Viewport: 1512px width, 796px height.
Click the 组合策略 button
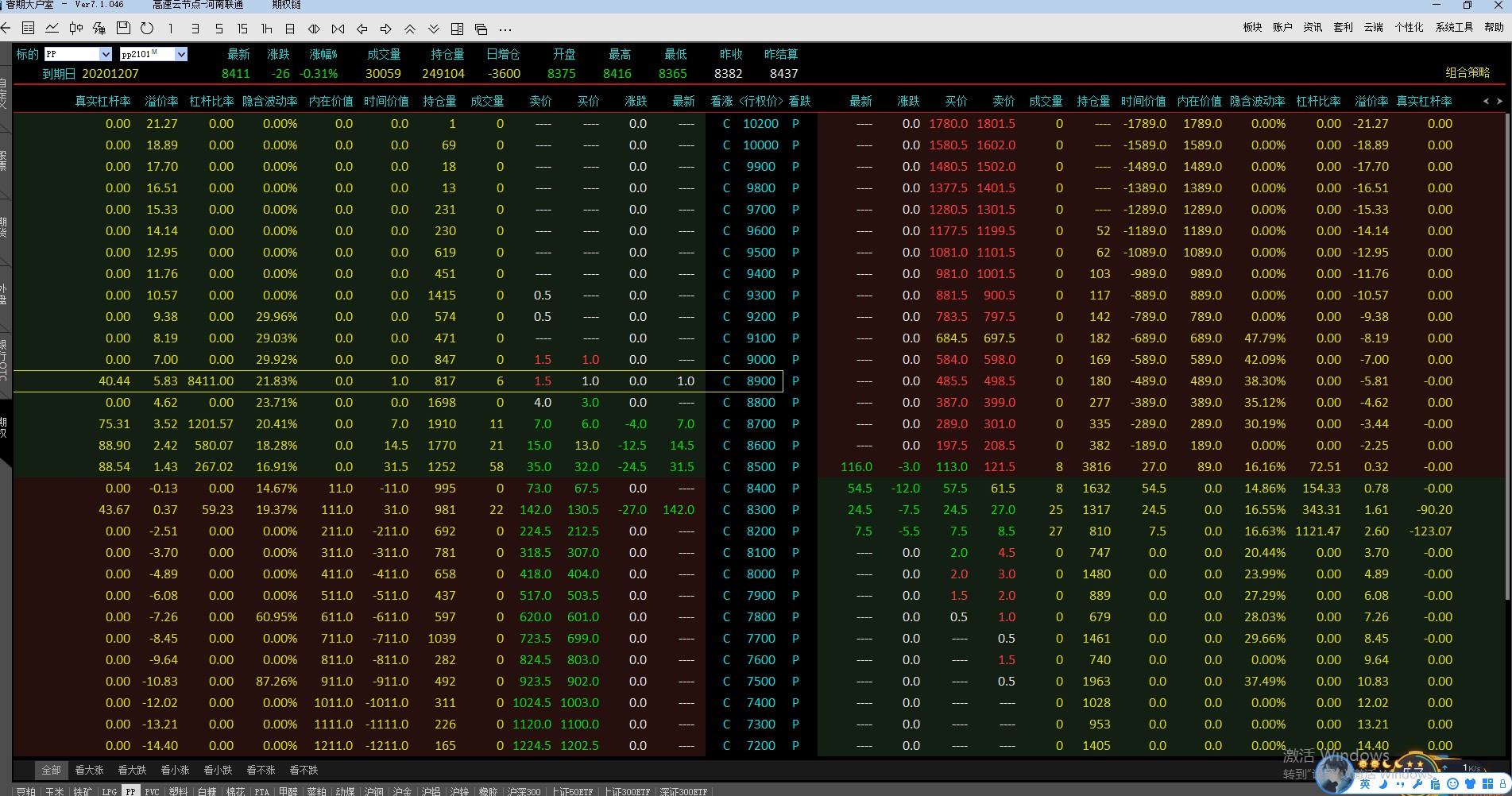[x=1467, y=72]
